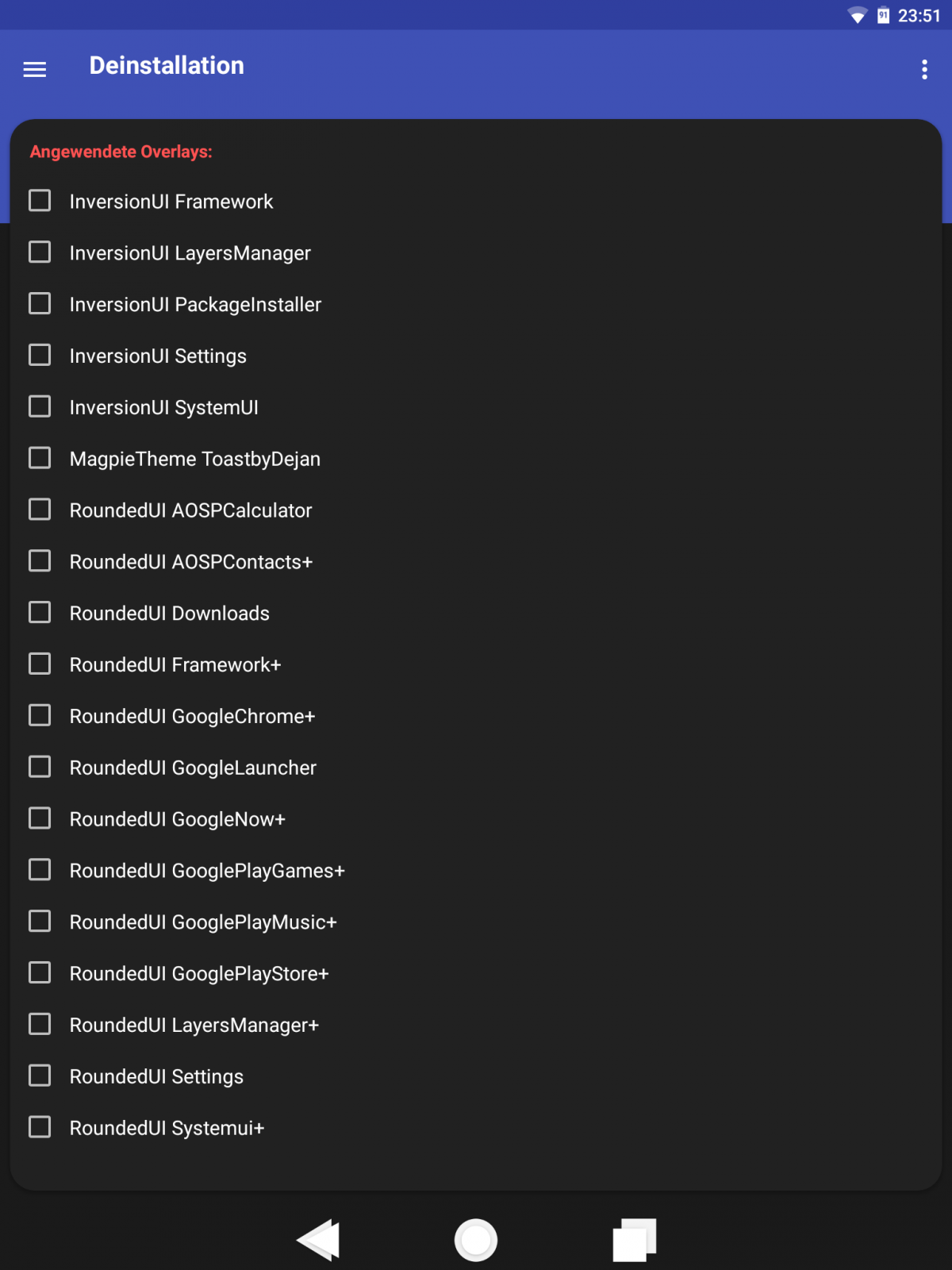Mark the RoundedUI GoogleChrome+ checkbox

40,715
